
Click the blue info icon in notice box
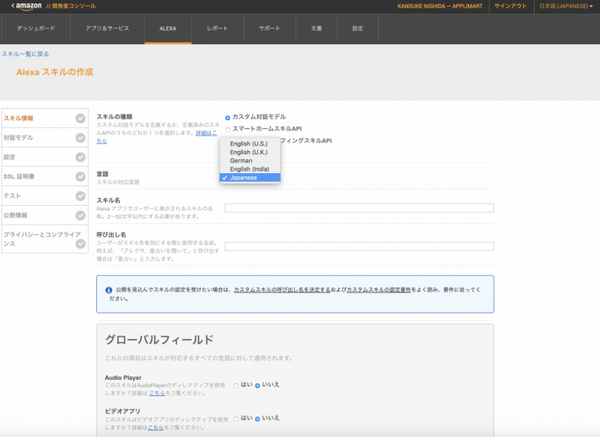click(x=108, y=290)
